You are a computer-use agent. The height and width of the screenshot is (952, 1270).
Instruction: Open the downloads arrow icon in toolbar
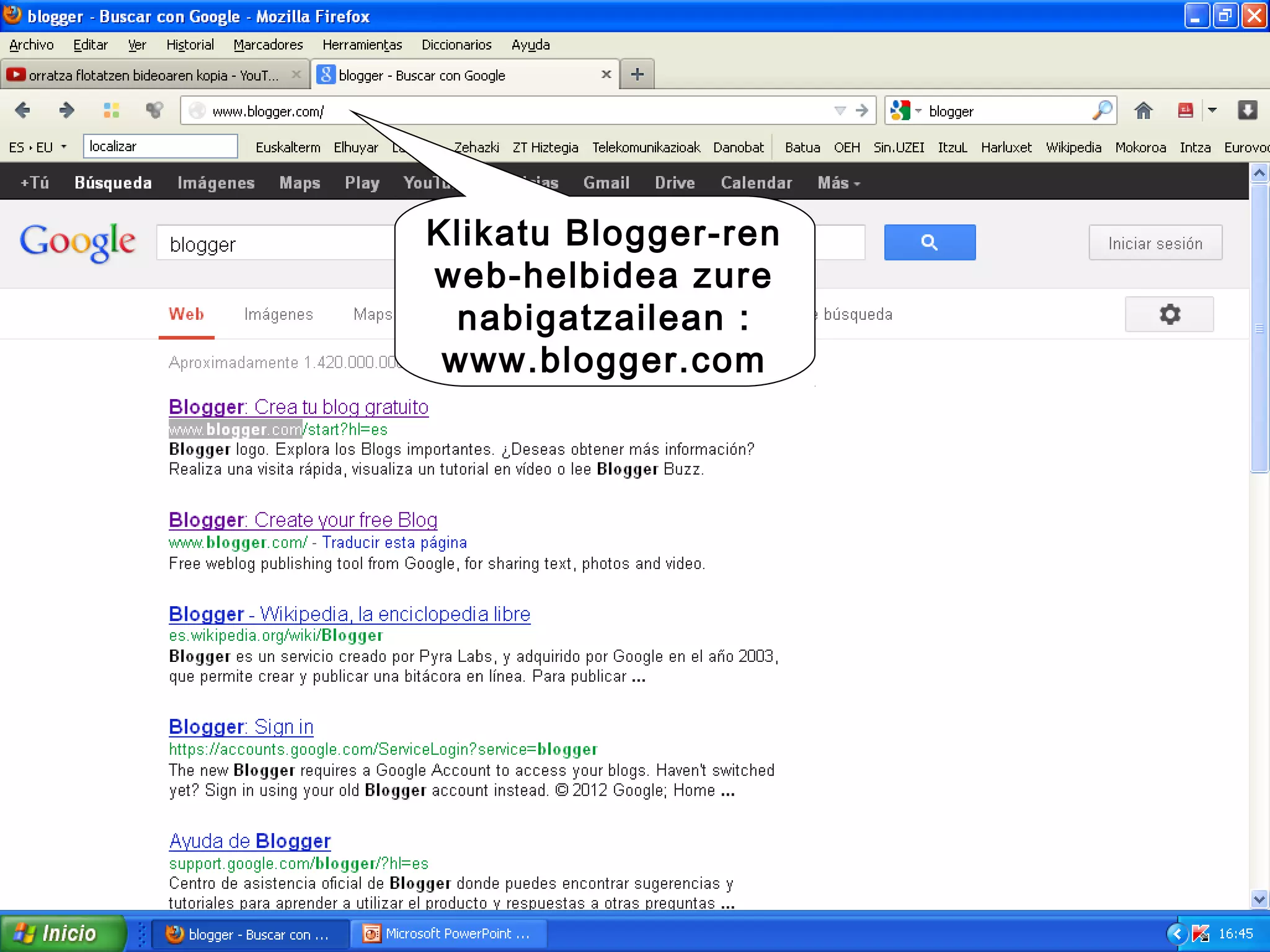[x=1247, y=111]
